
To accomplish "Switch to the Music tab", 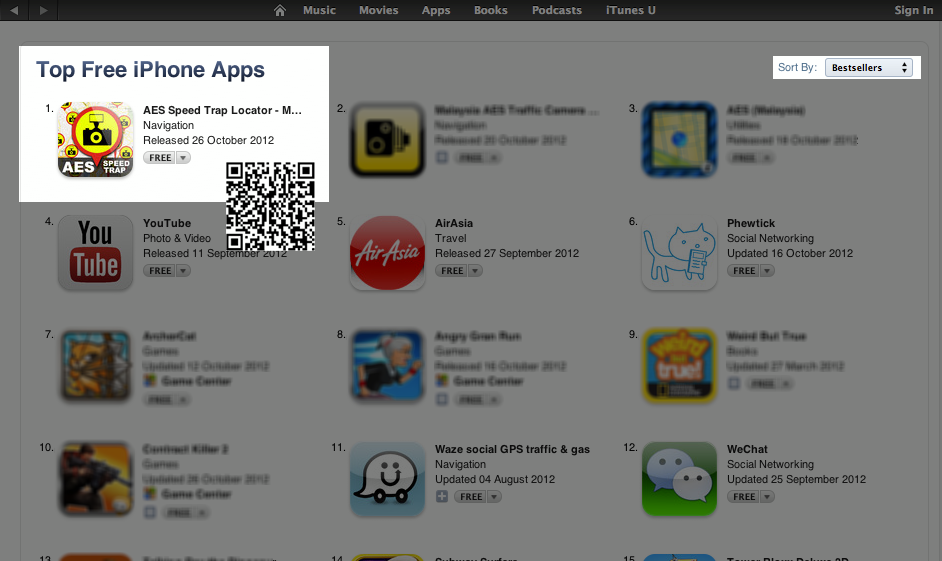I will [x=319, y=10].
